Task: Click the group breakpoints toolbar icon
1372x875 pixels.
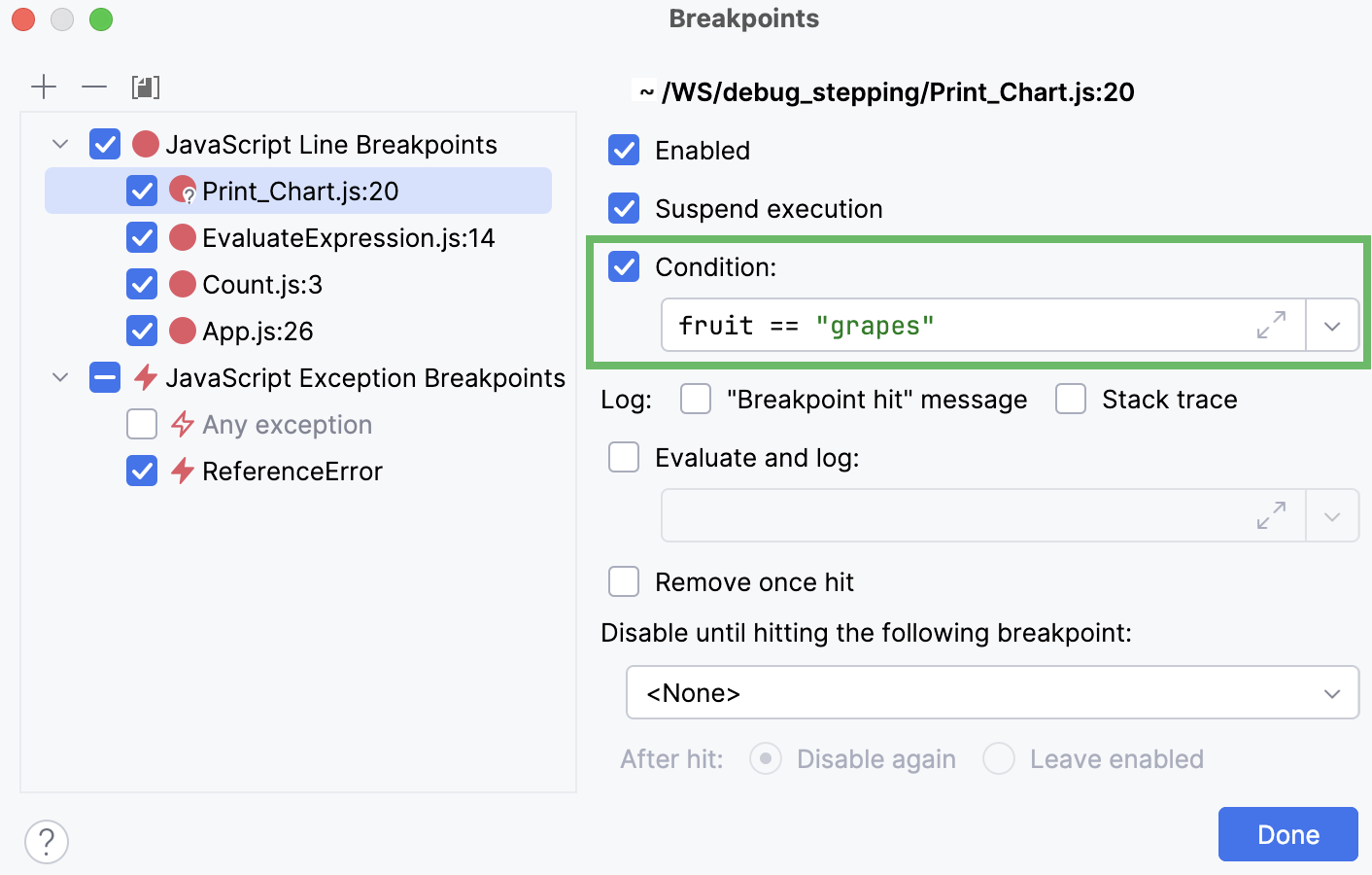Action: tap(146, 87)
